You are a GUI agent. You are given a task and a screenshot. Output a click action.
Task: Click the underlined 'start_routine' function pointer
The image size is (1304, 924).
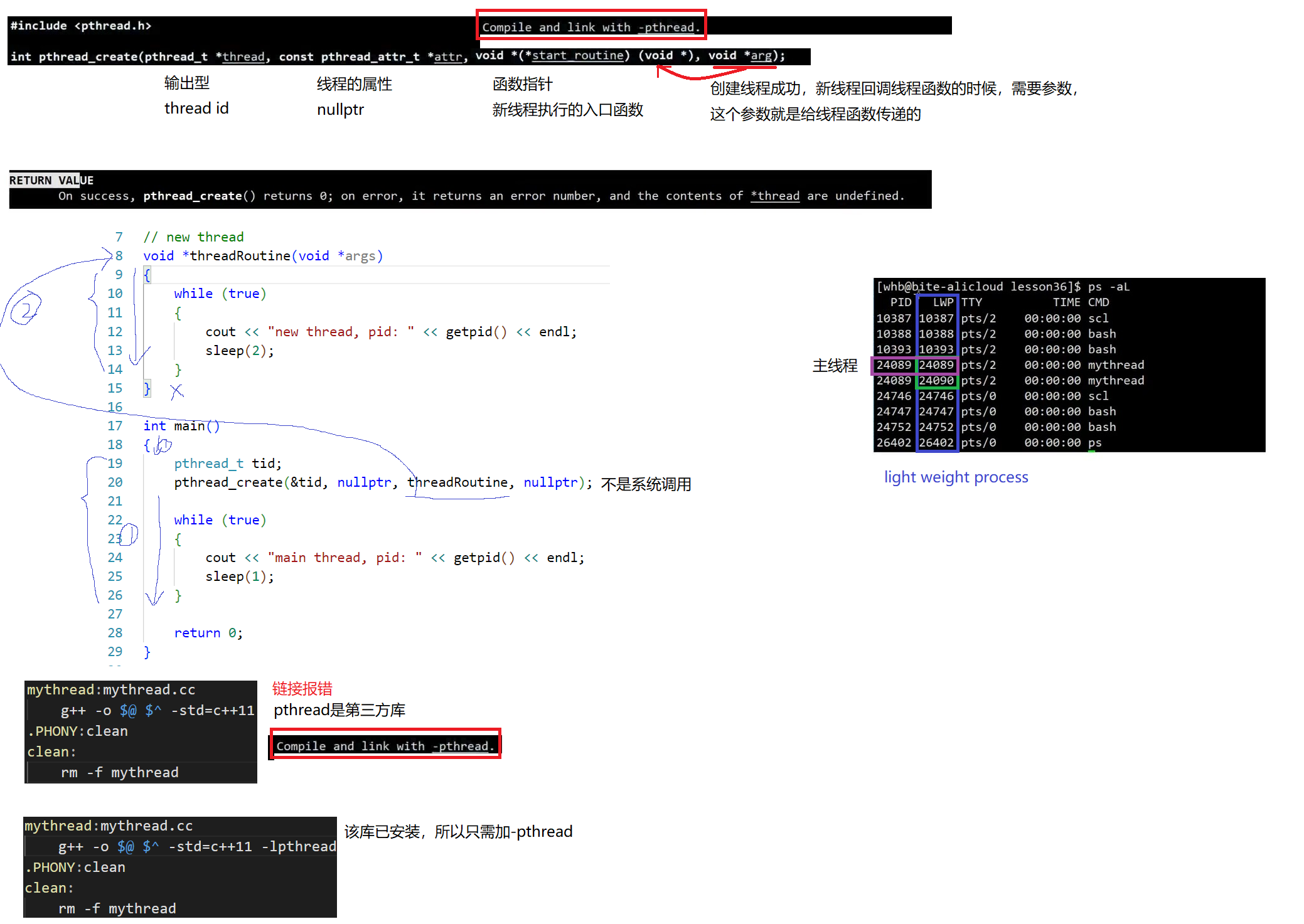click(x=577, y=55)
